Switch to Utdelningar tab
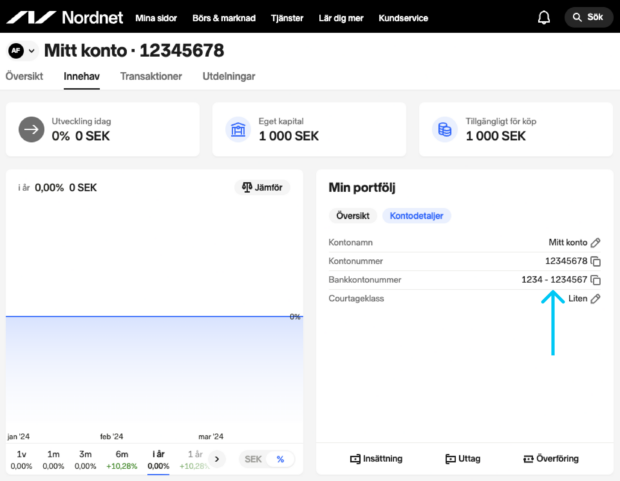Screen dimensions: 620x481 229,76
